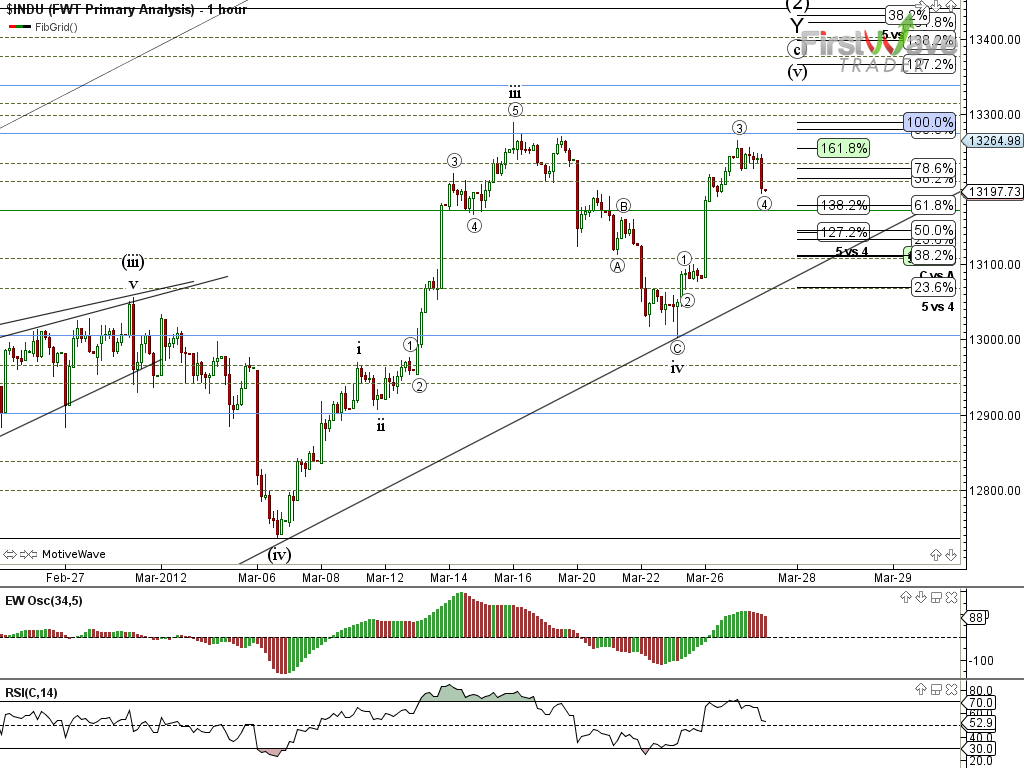
Task: Click the down arrow at price chart bottom-right
Action: click(x=950, y=554)
